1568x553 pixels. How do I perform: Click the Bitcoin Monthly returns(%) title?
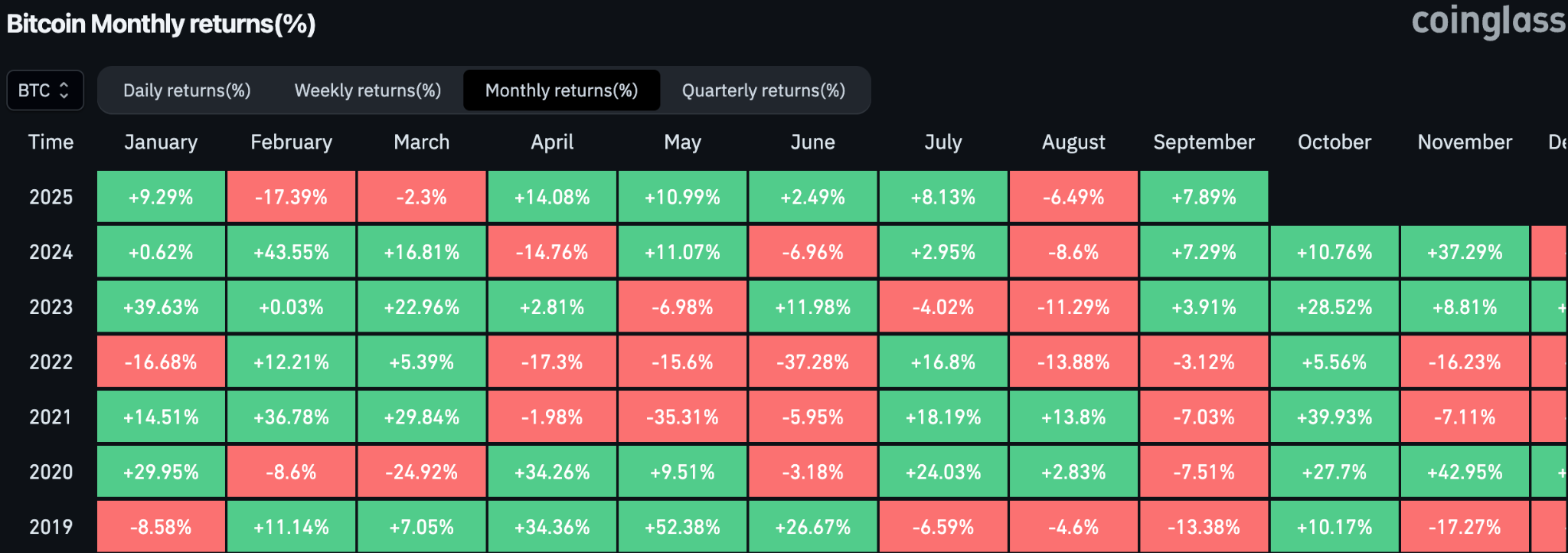tap(161, 24)
